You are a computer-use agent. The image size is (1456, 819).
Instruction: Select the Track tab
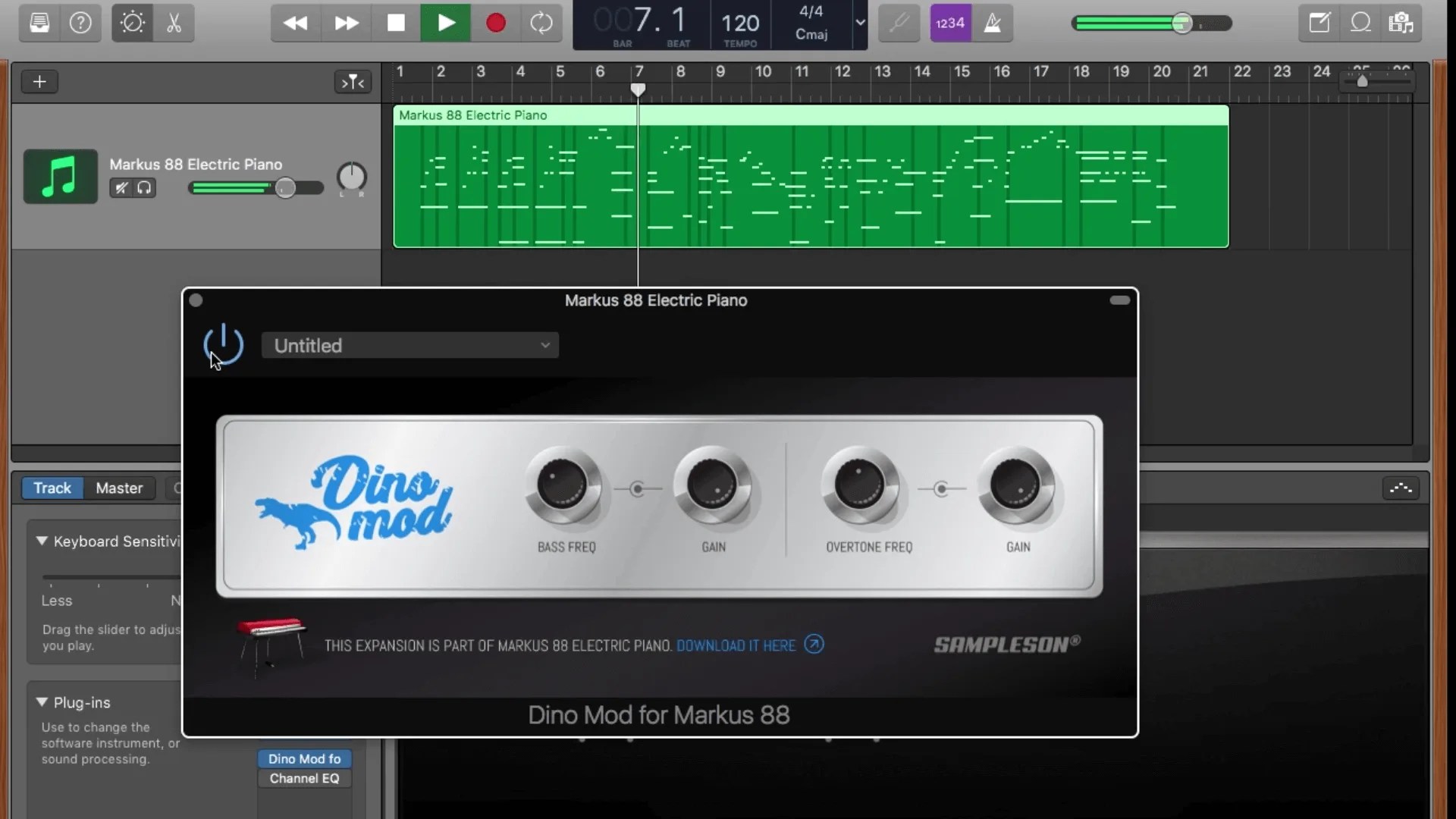52,488
